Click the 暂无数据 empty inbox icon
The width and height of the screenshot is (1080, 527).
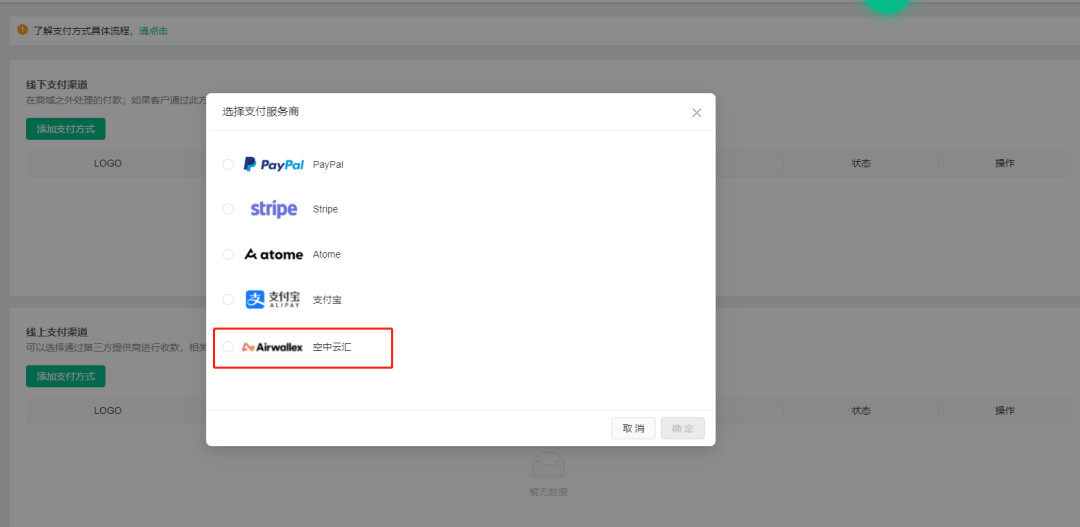click(548, 465)
